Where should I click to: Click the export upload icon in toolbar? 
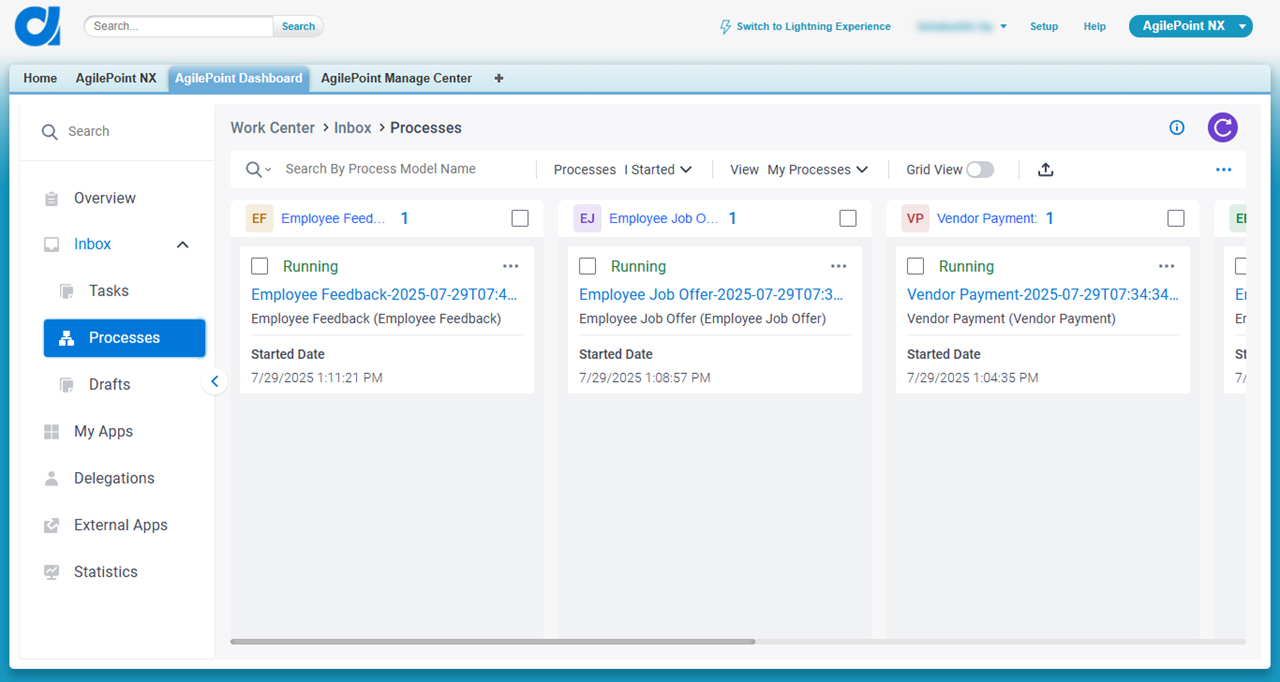pyautogui.click(x=1045, y=170)
